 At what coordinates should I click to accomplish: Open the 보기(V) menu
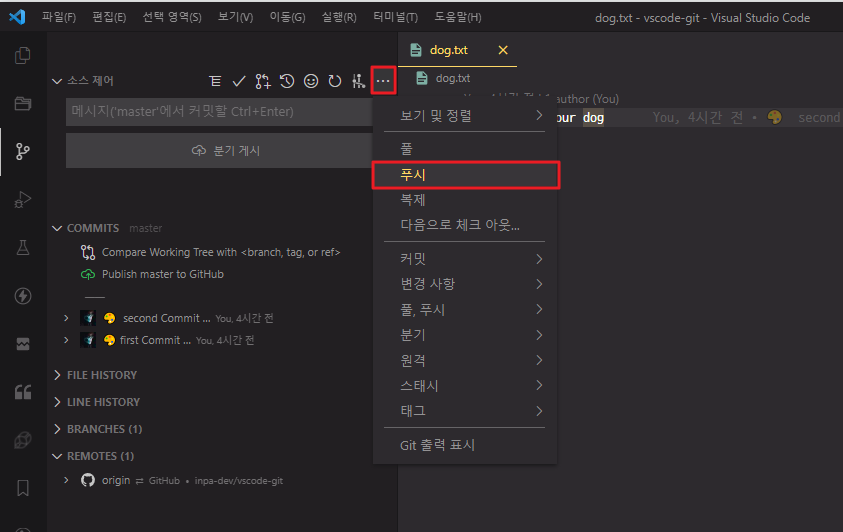(x=235, y=17)
